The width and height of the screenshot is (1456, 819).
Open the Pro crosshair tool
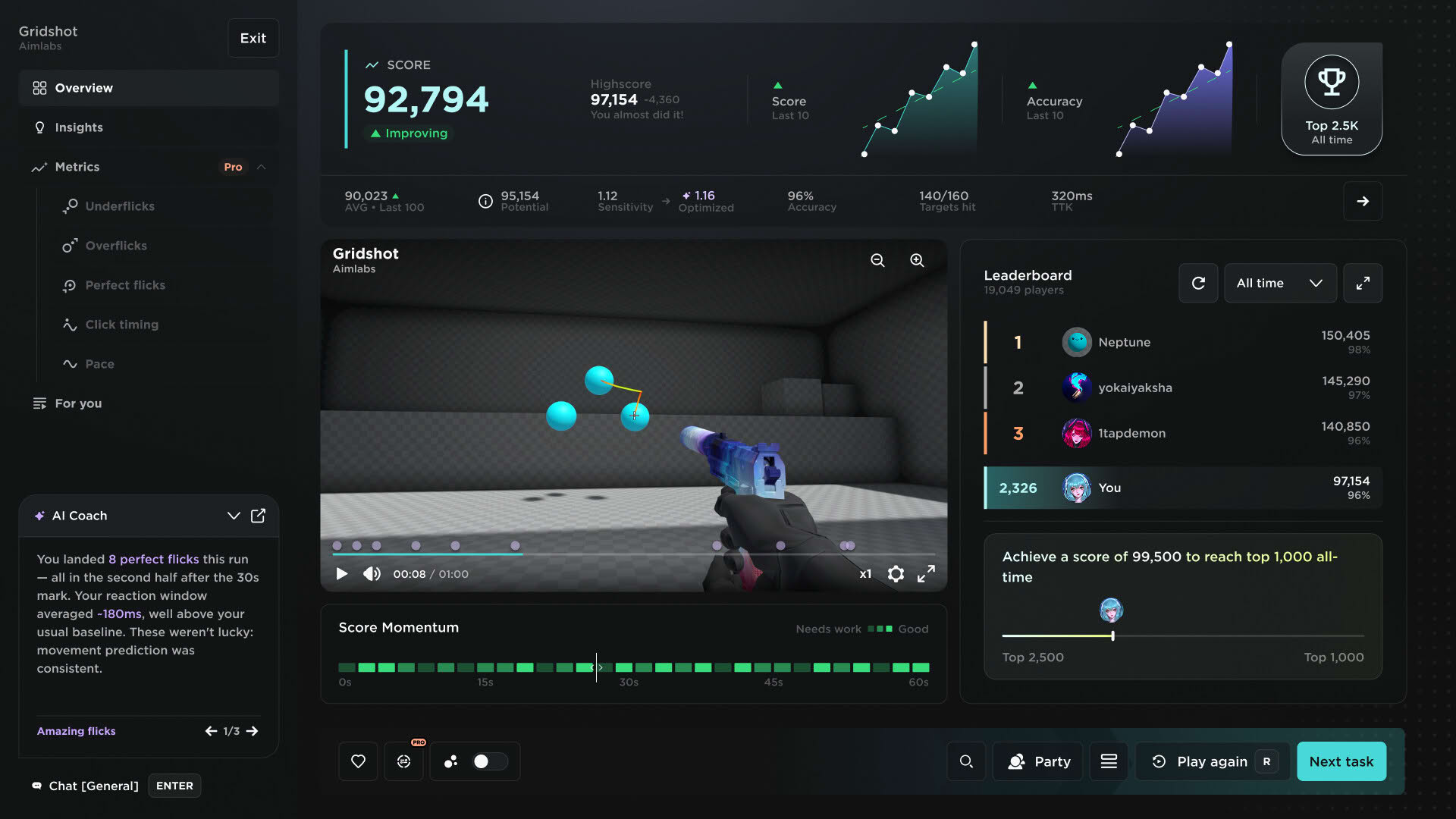click(x=403, y=761)
